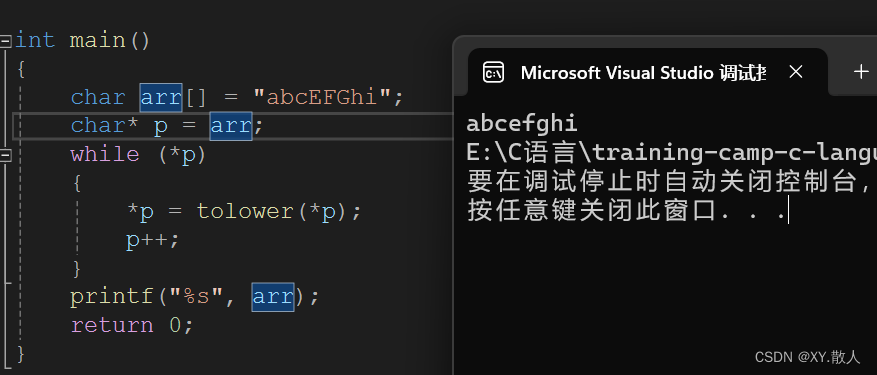Image resolution: width=877 pixels, height=375 pixels.
Task: Click the p++ increment statement
Action: coord(153,241)
